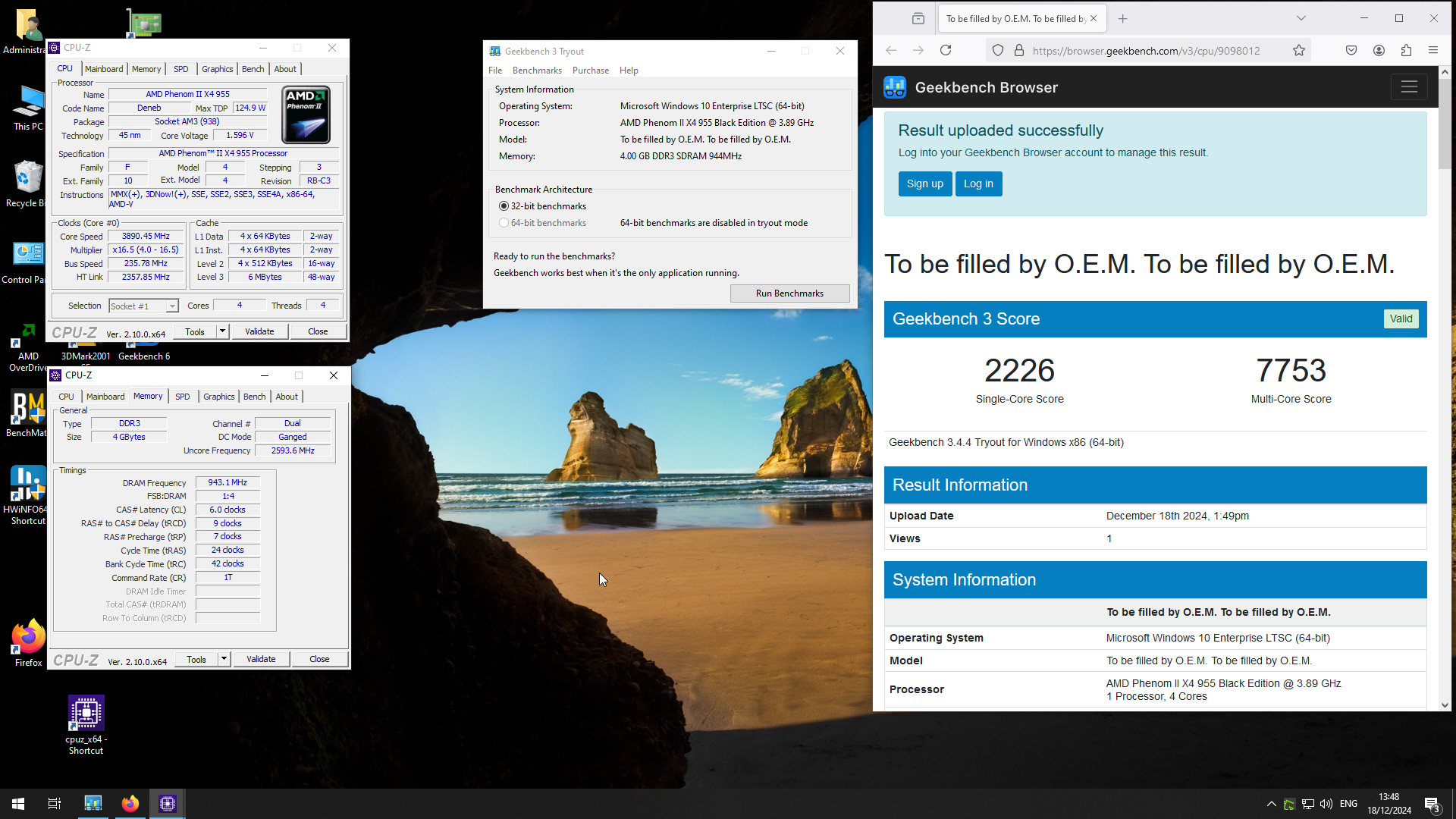The width and height of the screenshot is (1456, 819).
Task: Click the single-core score 2226
Action: 1019,371
